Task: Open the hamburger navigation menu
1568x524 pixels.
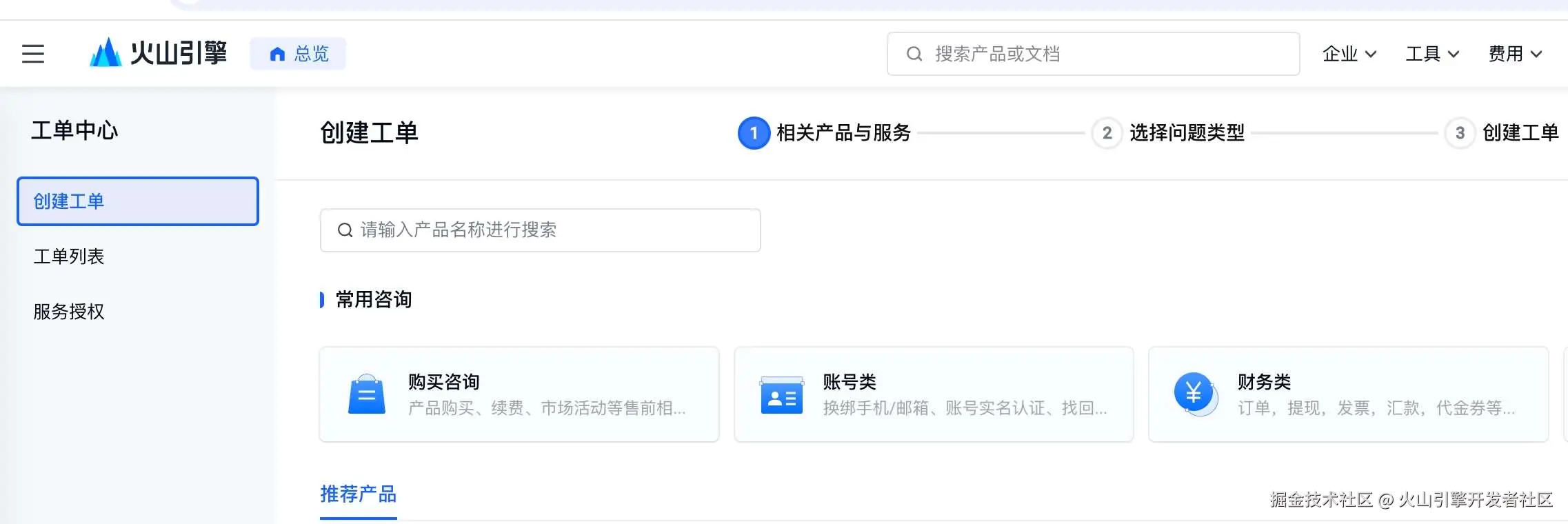Action: coord(33,54)
